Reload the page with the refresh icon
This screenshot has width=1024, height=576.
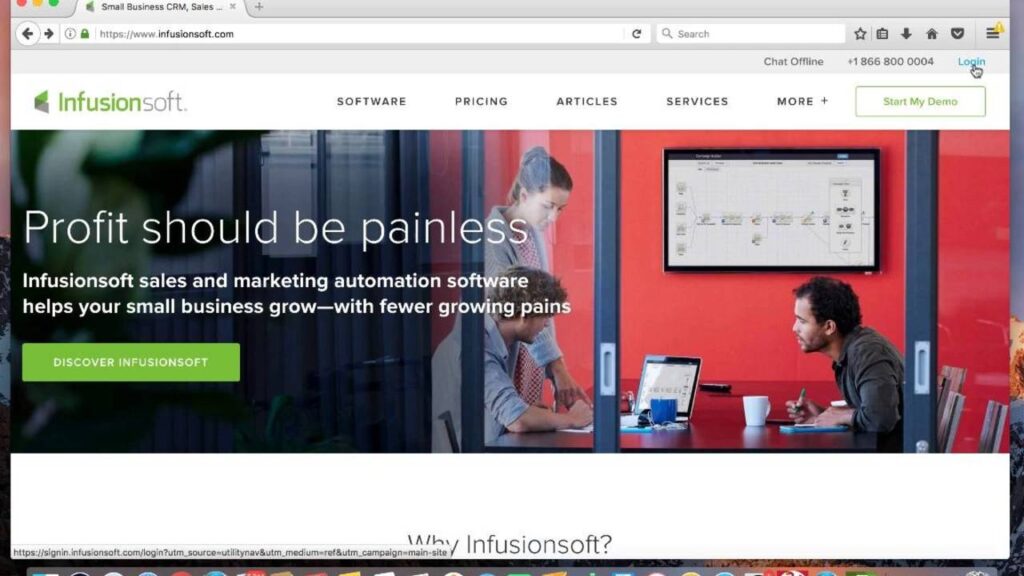(x=637, y=34)
